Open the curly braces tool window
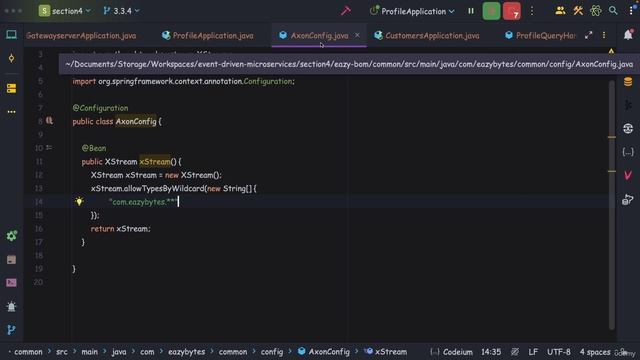This screenshot has height=360, width=640. (x=628, y=152)
